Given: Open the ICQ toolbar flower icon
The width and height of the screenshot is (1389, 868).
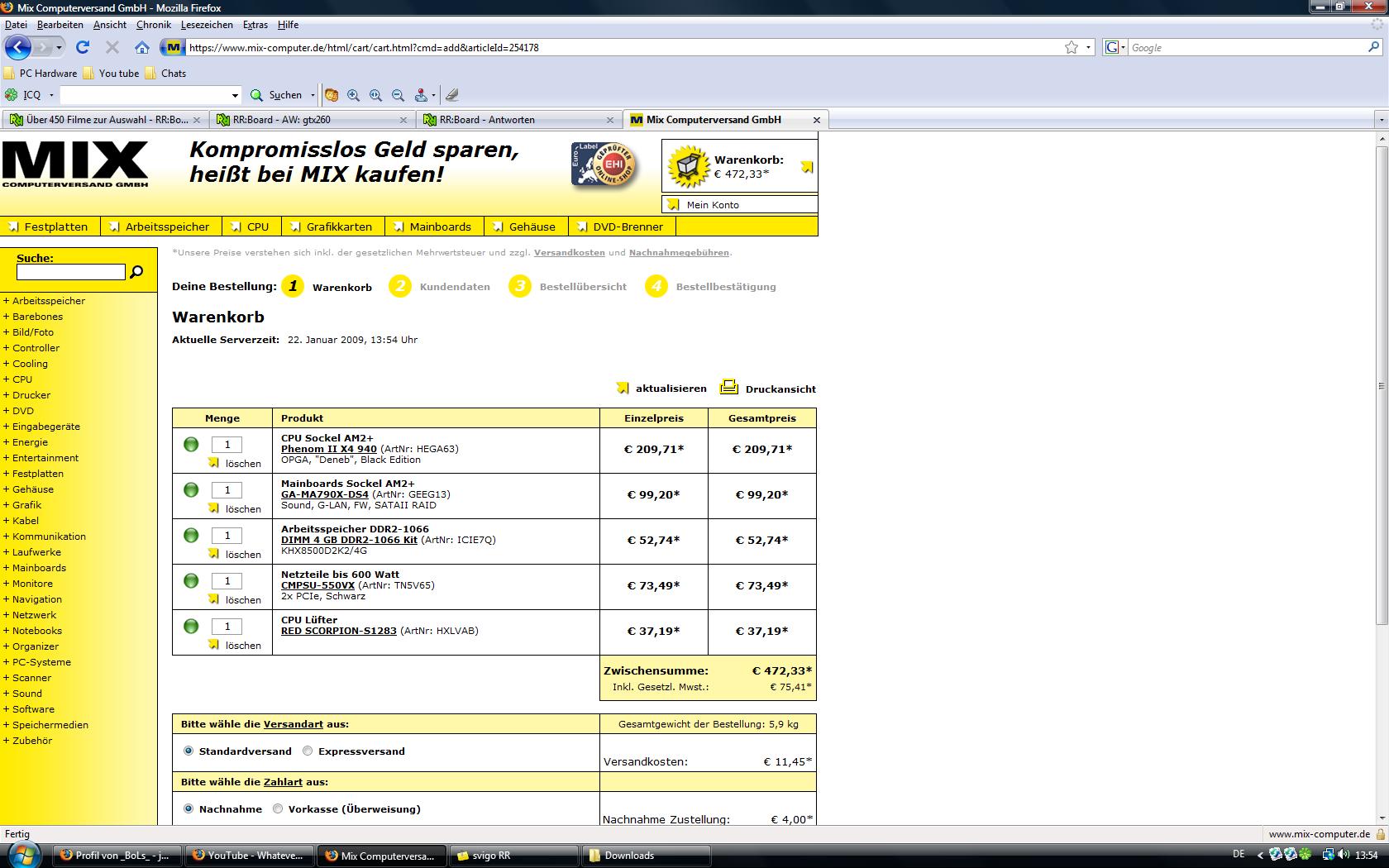Looking at the screenshot, I should tap(12, 94).
